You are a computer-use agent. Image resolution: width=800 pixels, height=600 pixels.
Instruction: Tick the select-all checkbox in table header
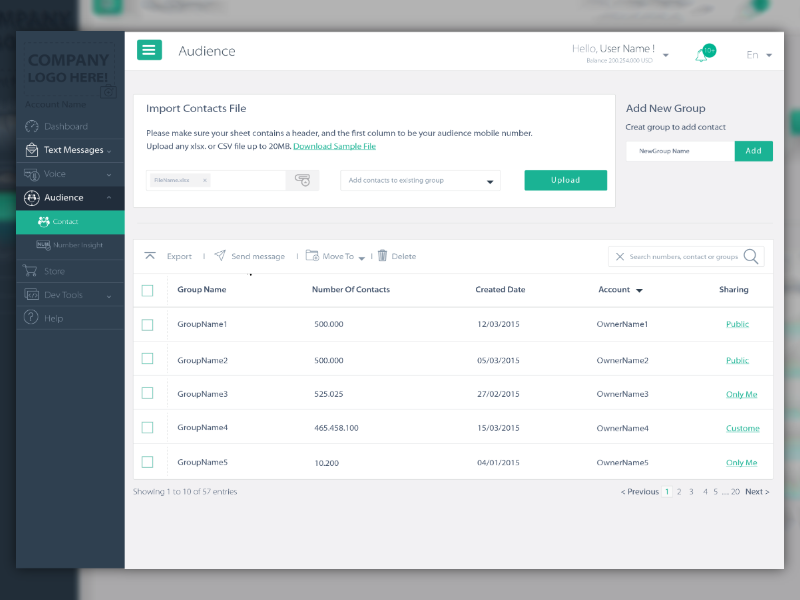coord(147,290)
